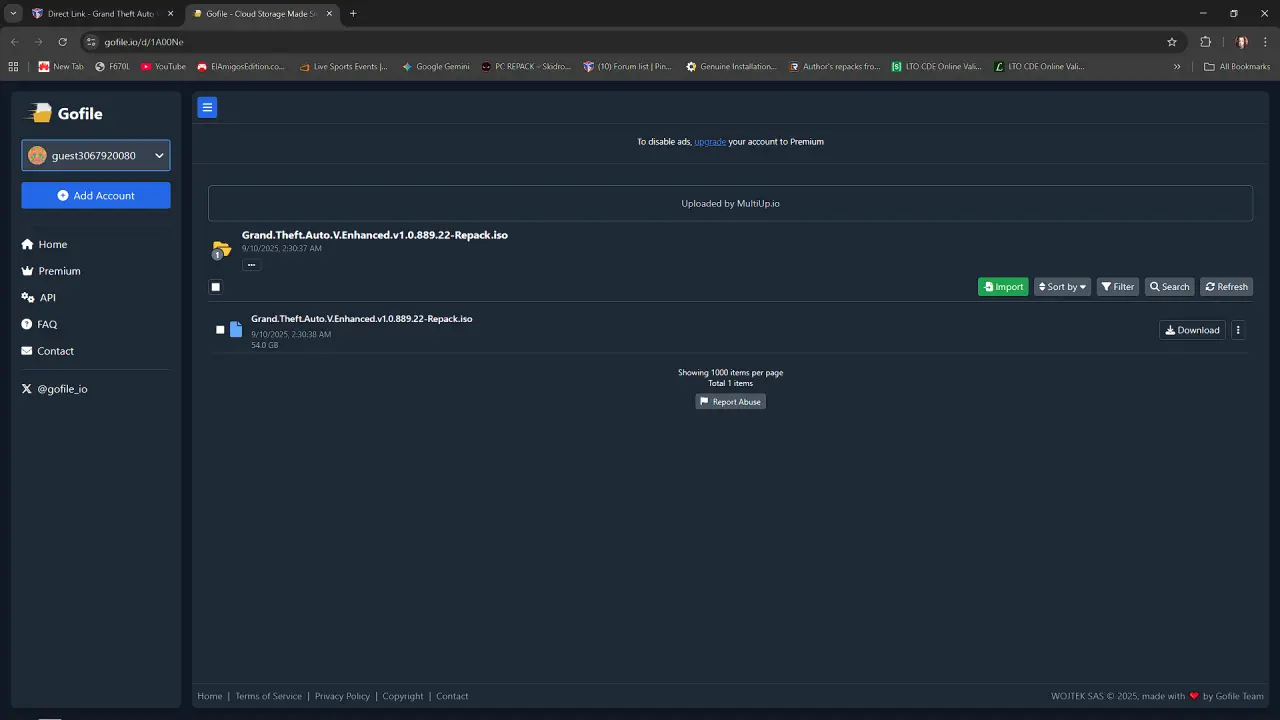Open the Apps grid icon in bookmarks bar
The height and width of the screenshot is (720, 1280).
pyautogui.click(x=13, y=67)
